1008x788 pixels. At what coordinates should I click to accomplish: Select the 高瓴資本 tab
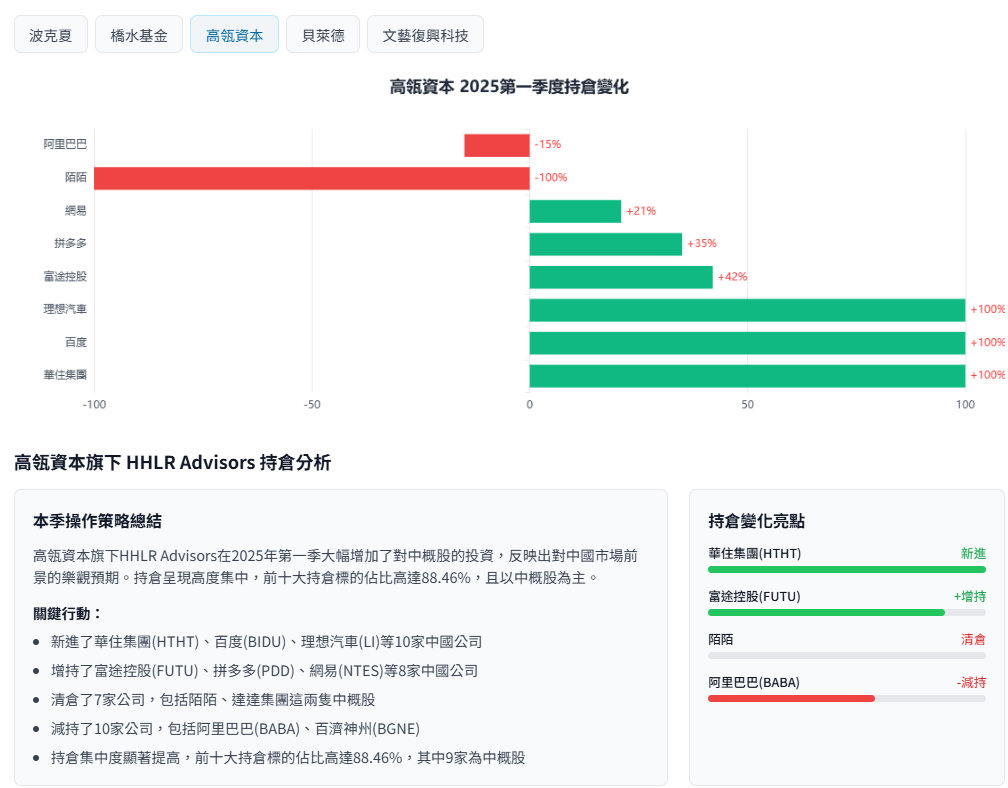(235, 35)
